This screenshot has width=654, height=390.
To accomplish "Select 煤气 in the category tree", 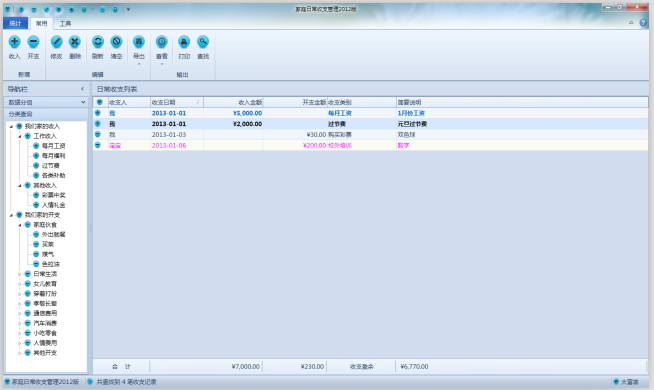I will 48,254.
